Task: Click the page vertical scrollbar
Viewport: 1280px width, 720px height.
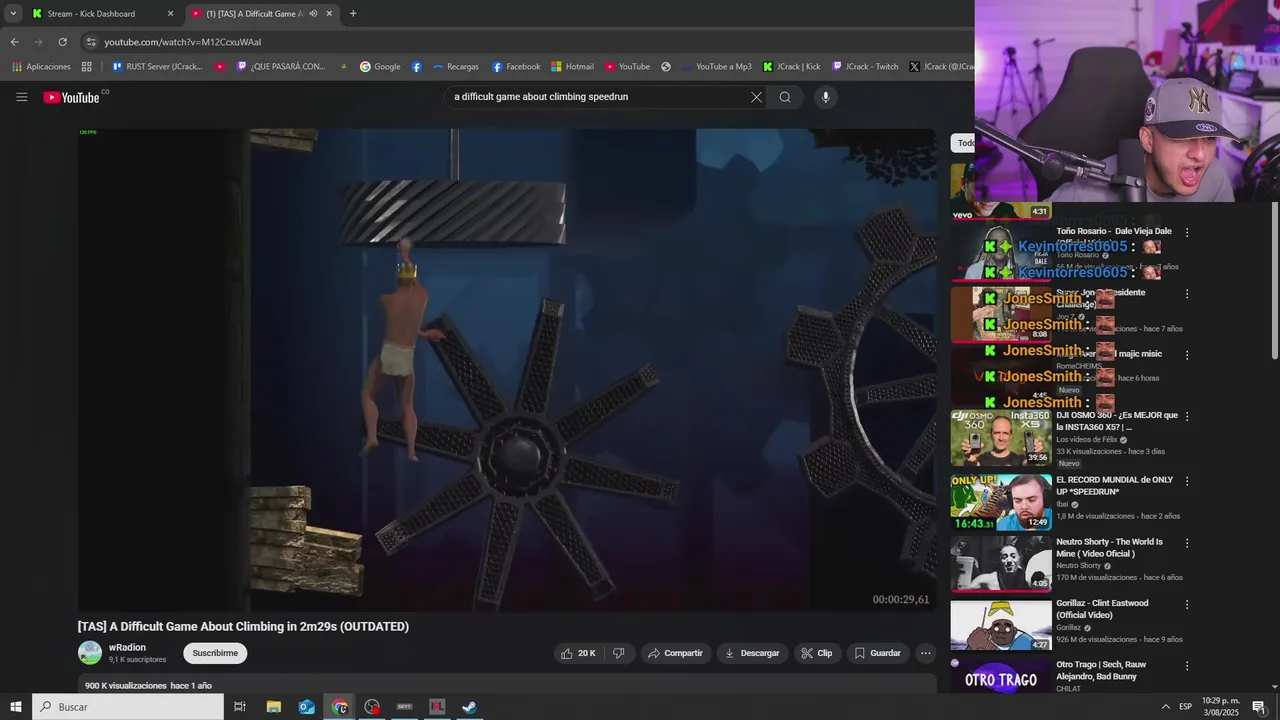Action: point(1274,280)
